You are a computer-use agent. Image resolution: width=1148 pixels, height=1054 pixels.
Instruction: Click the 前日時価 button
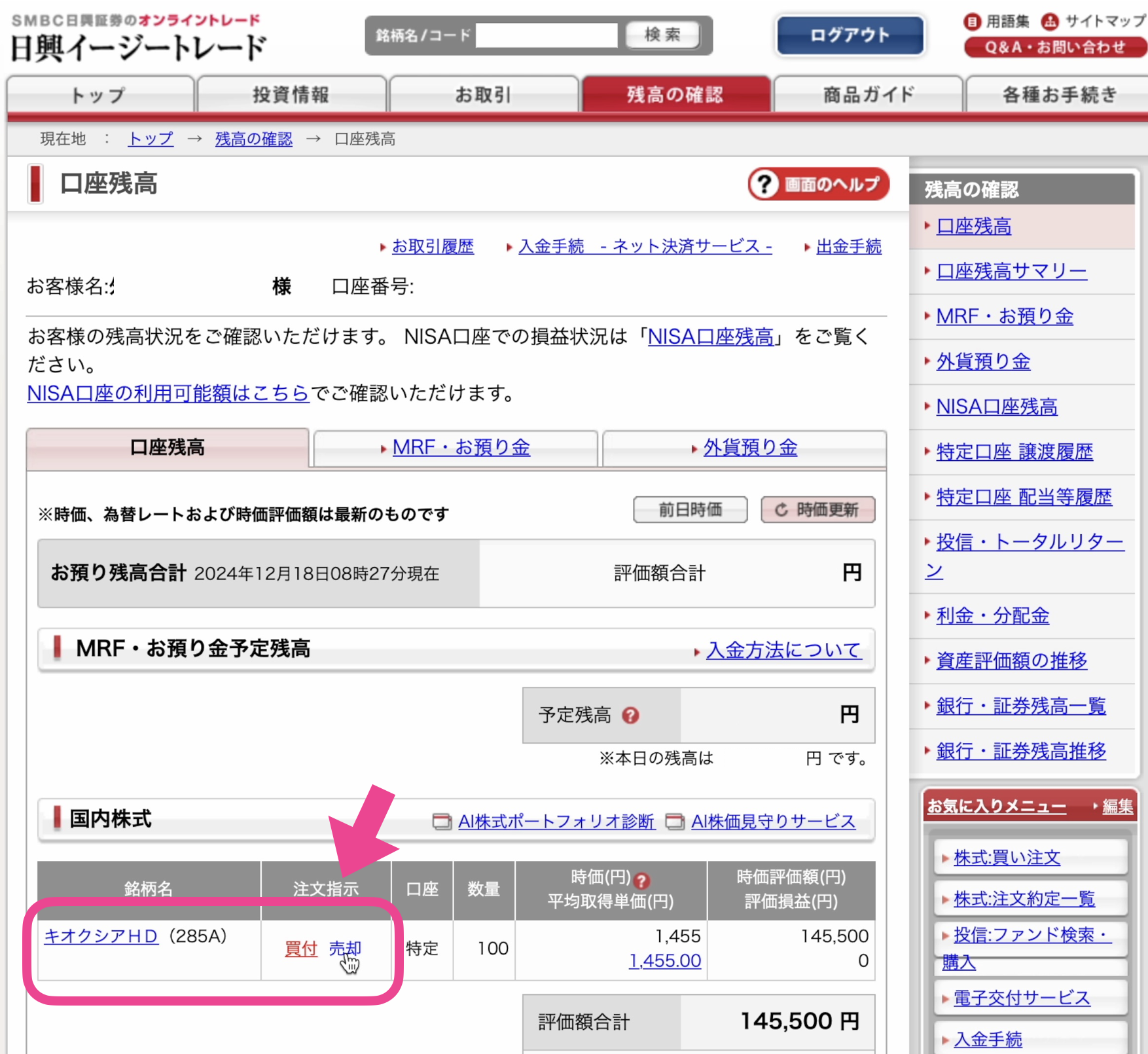[x=689, y=509]
